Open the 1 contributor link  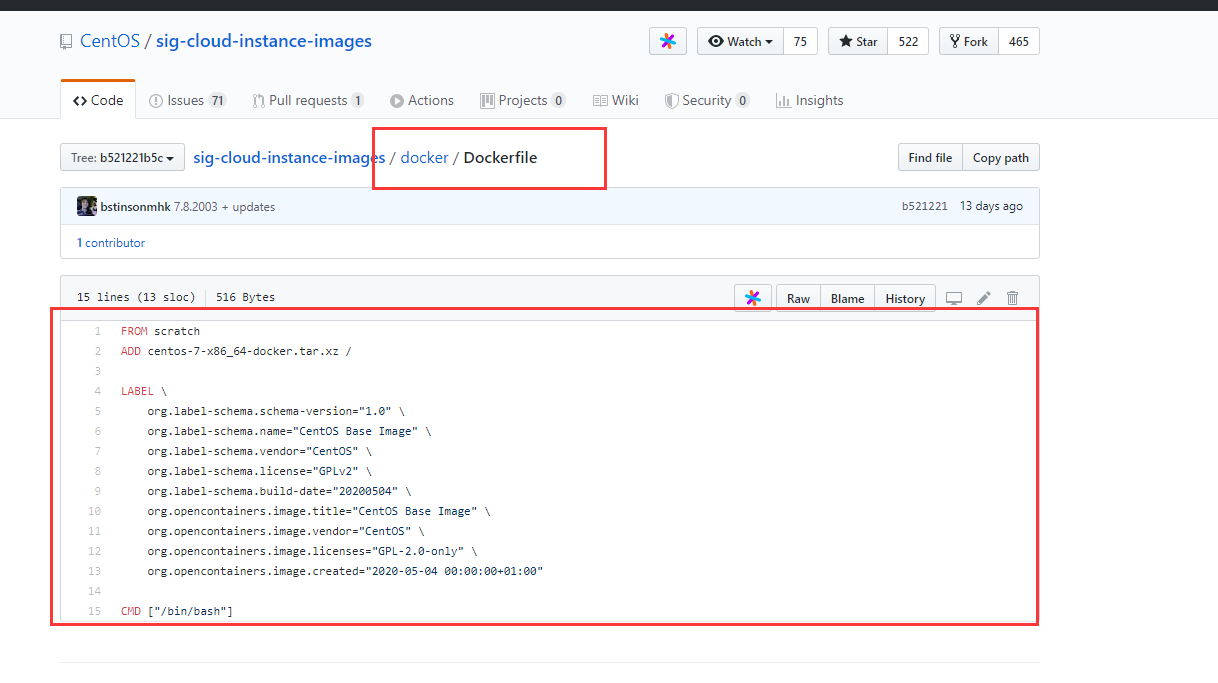[x=111, y=243]
